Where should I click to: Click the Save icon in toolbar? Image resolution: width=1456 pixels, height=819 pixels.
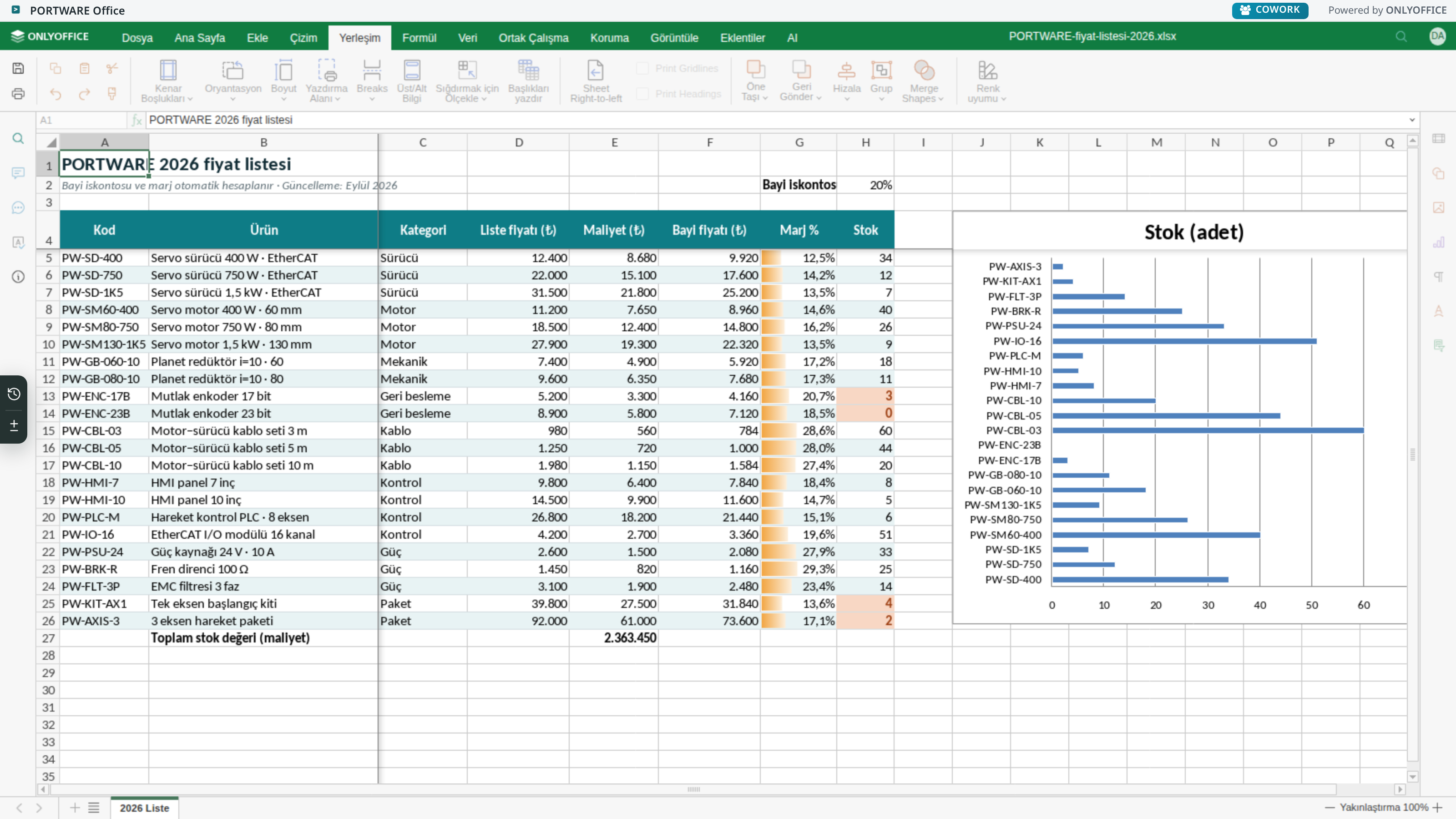(18, 68)
